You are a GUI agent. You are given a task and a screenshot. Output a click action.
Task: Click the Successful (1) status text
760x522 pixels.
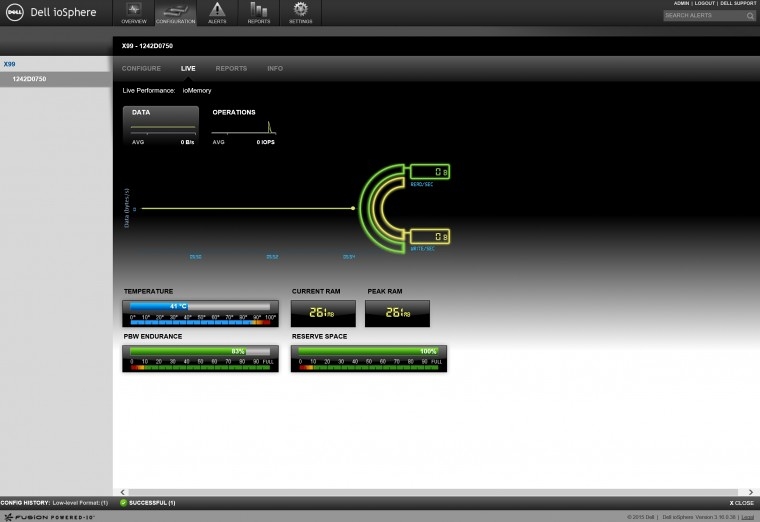pyautogui.click(x=152, y=503)
